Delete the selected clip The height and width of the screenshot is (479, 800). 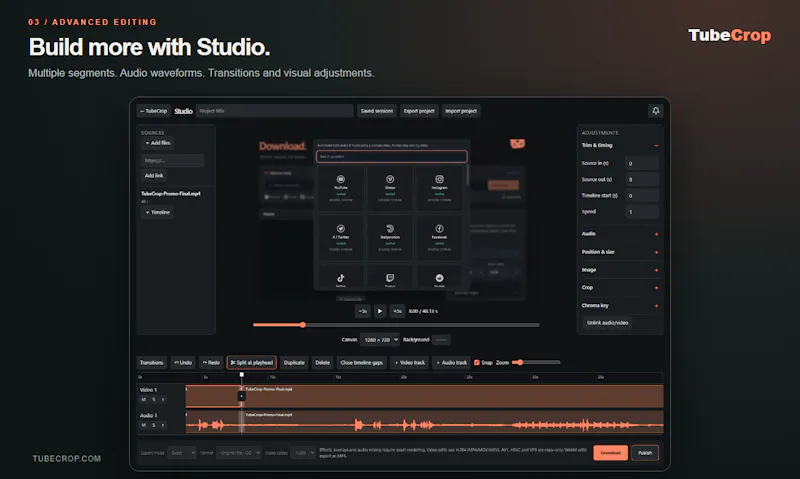[322, 363]
